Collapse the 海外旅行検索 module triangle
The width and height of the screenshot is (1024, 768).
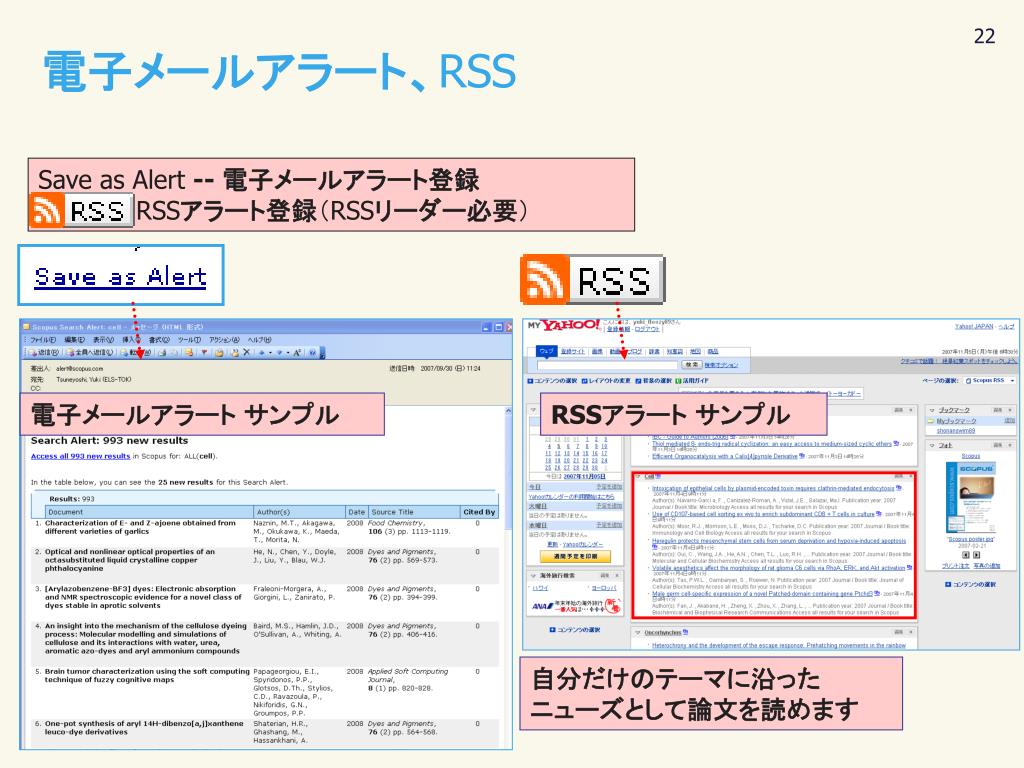533,576
